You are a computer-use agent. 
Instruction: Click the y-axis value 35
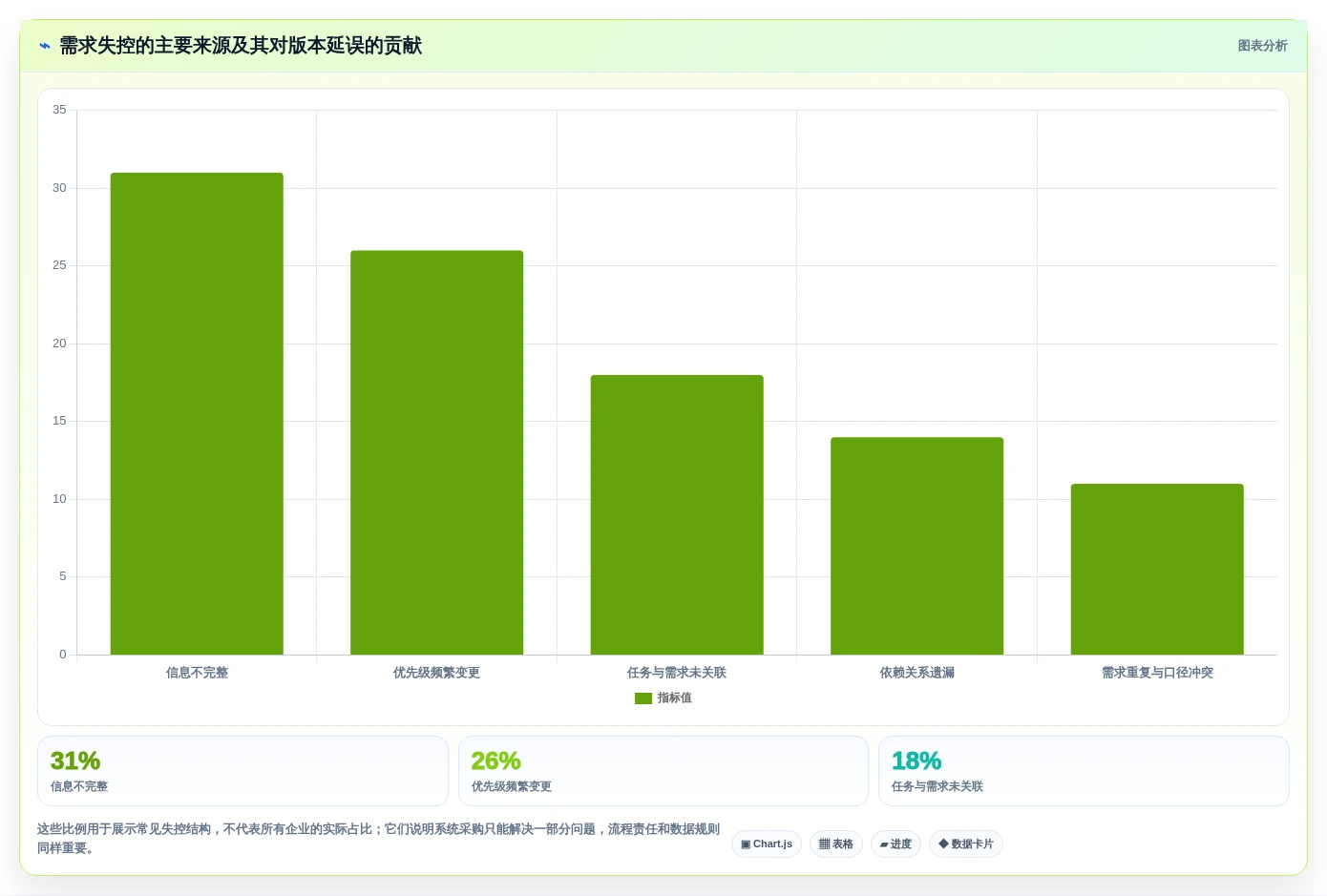click(59, 110)
